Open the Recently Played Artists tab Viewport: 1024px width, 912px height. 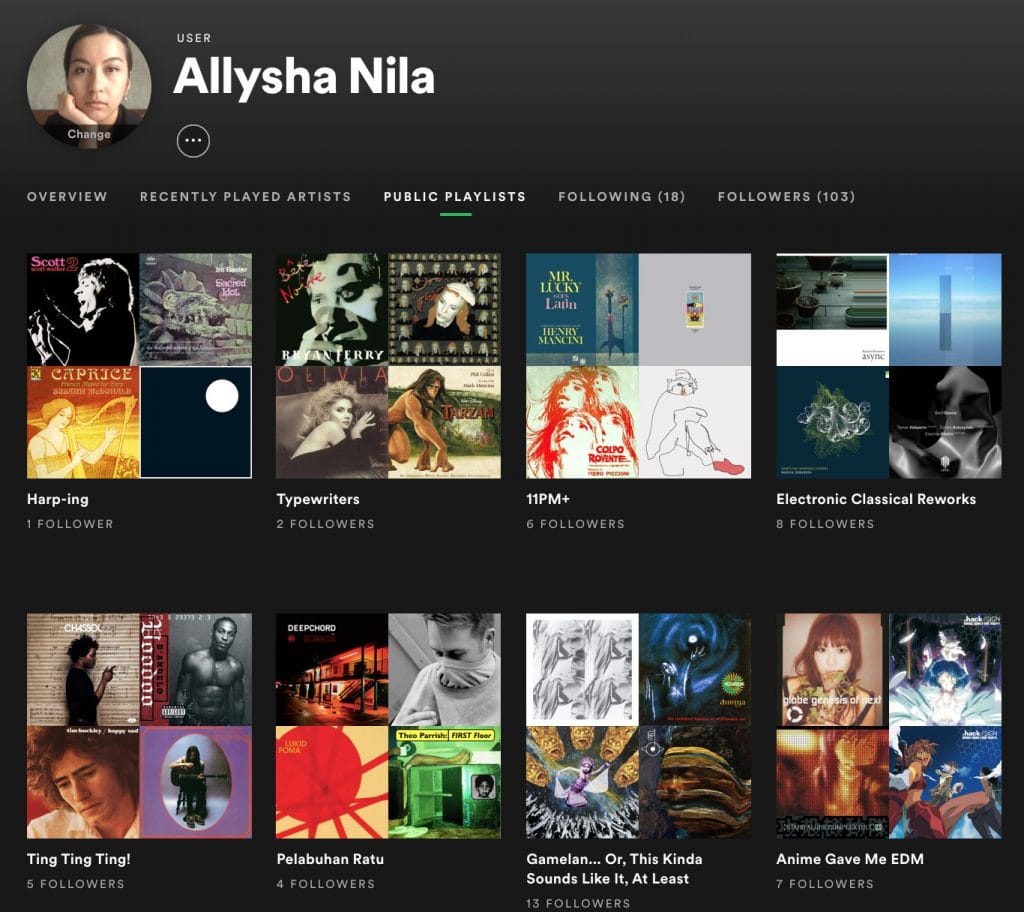pyautogui.click(x=246, y=197)
